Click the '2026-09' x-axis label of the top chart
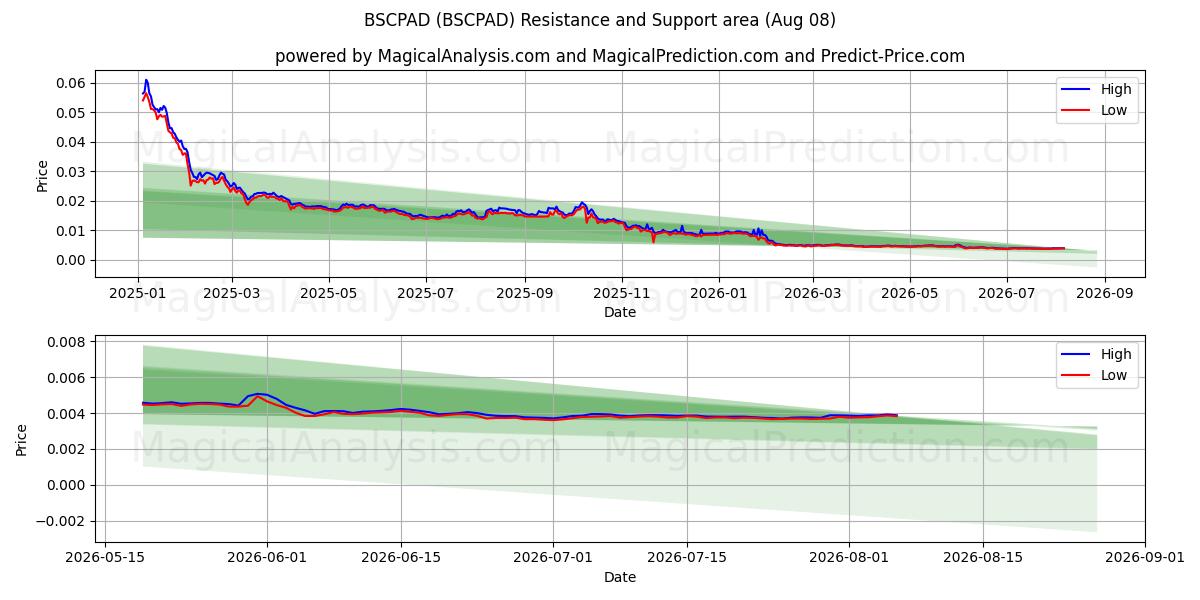This screenshot has height=600, width=1200. tap(1105, 294)
